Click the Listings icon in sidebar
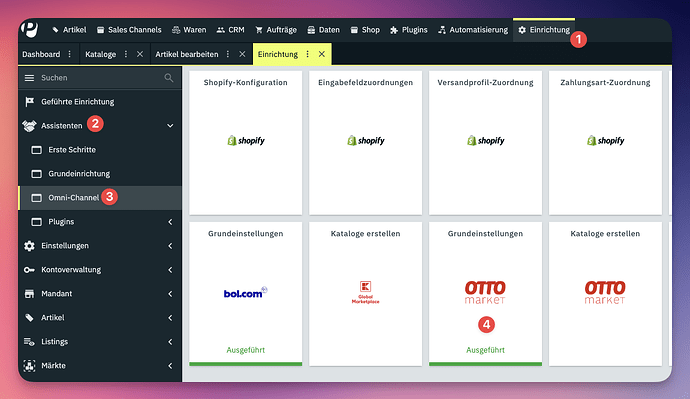The image size is (690, 399). (29, 341)
